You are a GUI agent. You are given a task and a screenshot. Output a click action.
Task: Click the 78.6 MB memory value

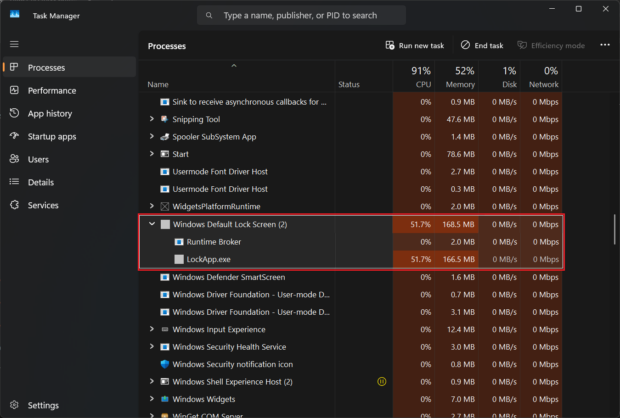coord(460,154)
